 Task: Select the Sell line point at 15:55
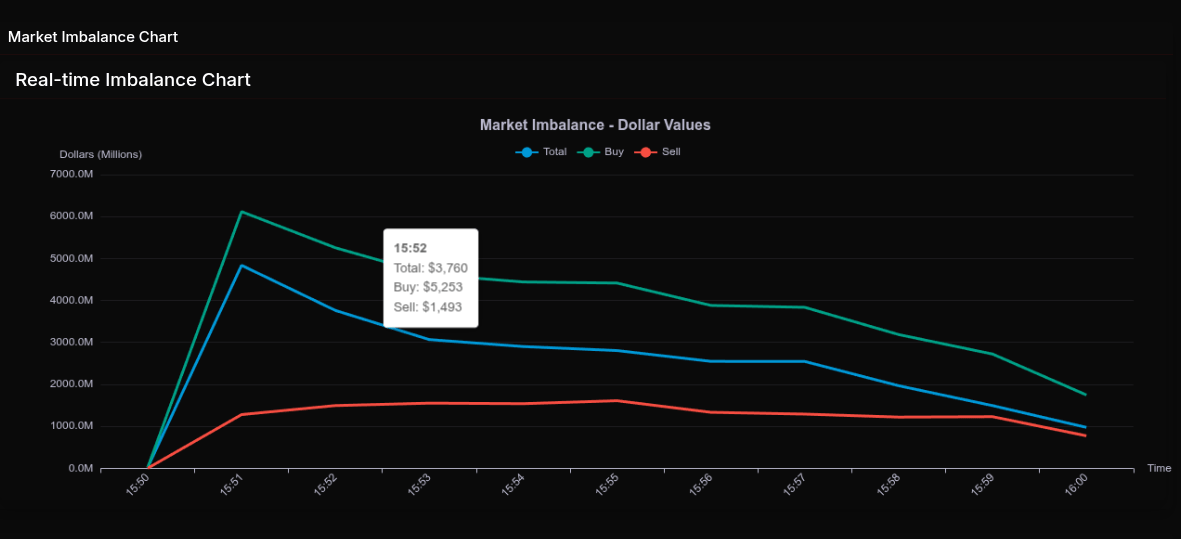[x=617, y=401]
